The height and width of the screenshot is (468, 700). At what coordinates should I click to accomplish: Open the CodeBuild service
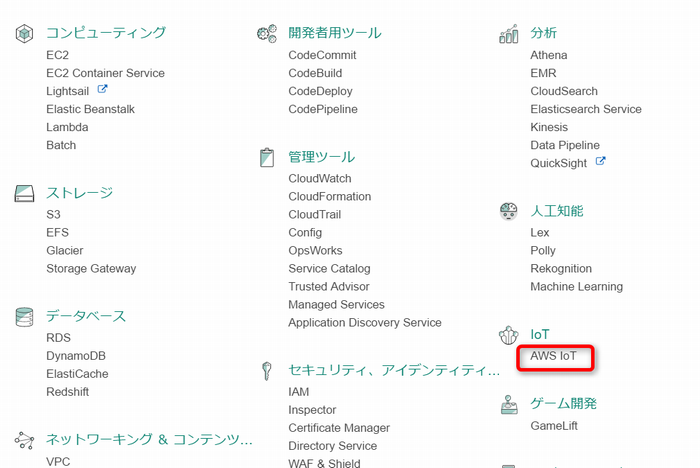tap(315, 73)
